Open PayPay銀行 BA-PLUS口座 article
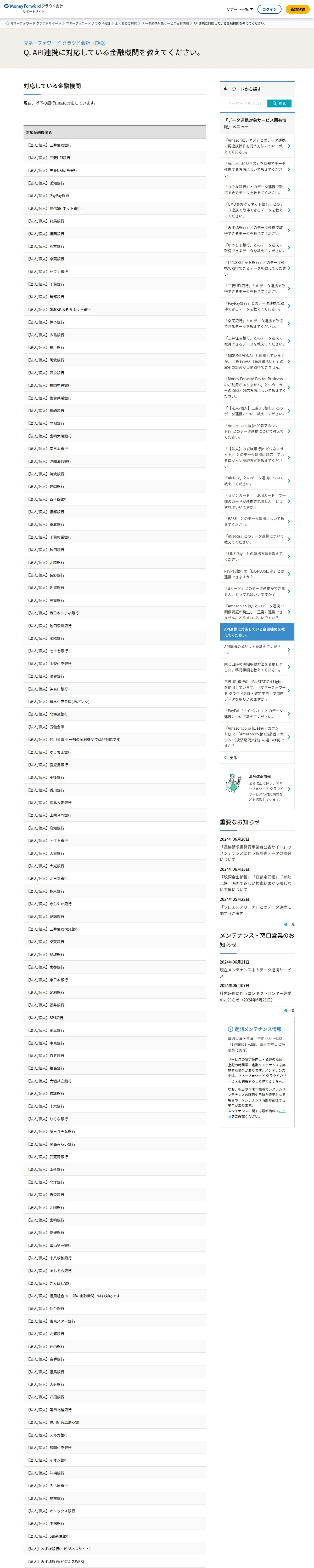The width and height of the screenshot is (314, 1568). [257, 574]
